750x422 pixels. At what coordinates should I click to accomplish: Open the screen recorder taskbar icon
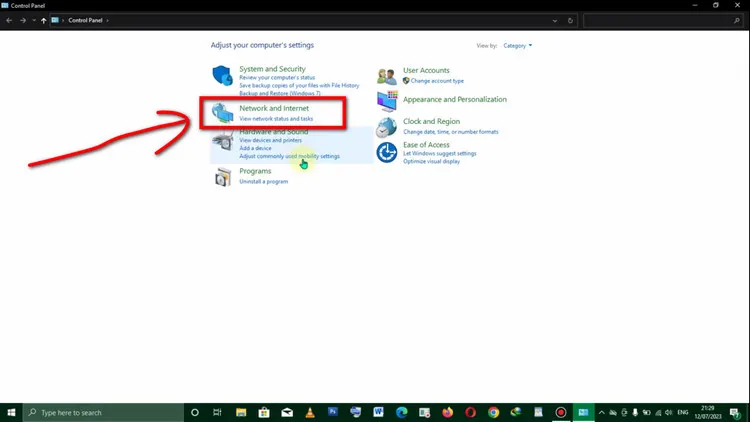tap(561, 412)
